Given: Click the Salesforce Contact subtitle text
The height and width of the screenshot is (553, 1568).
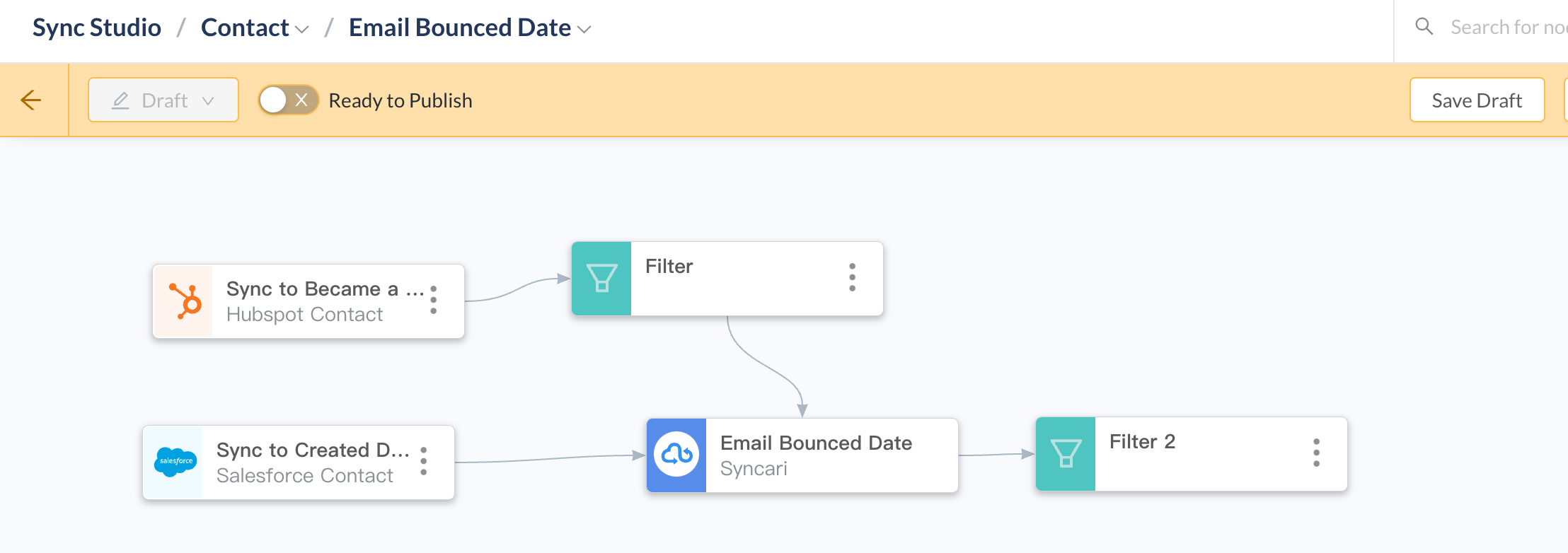Looking at the screenshot, I should pos(304,475).
